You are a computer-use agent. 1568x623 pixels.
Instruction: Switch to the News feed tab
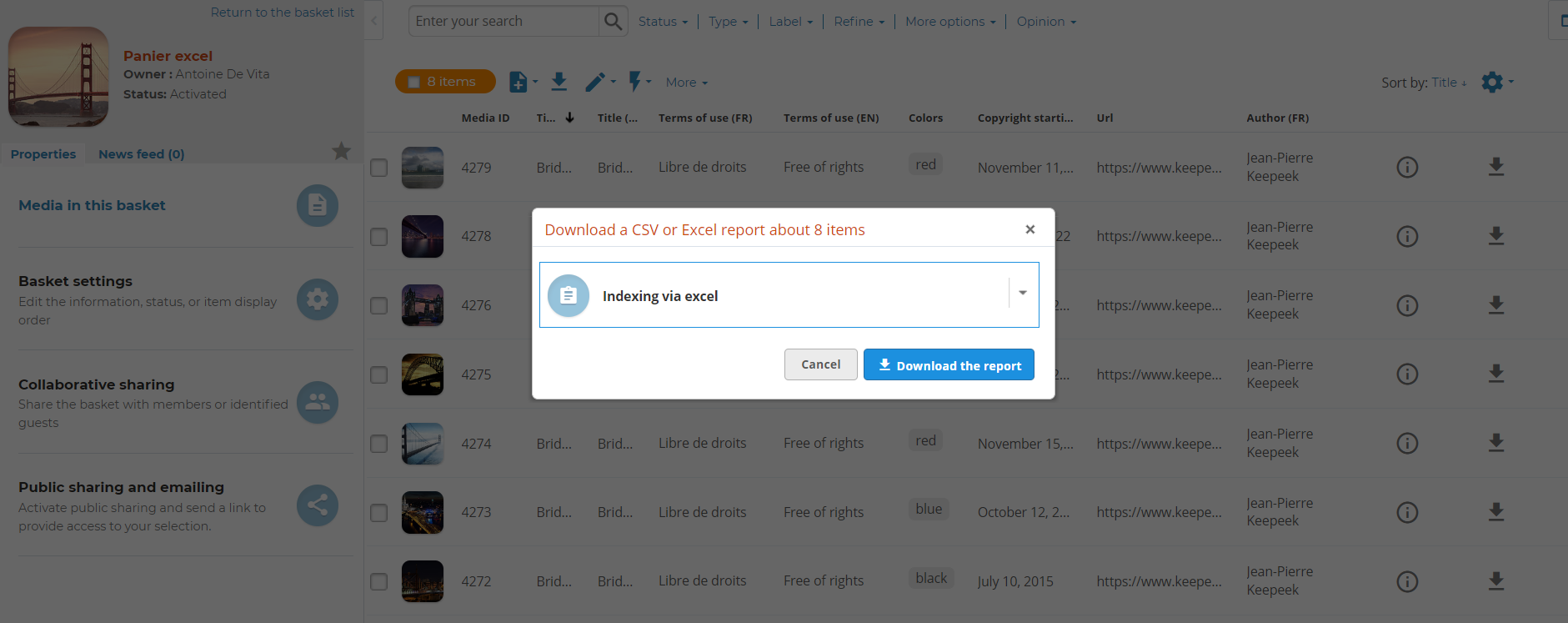pos(141,154)
